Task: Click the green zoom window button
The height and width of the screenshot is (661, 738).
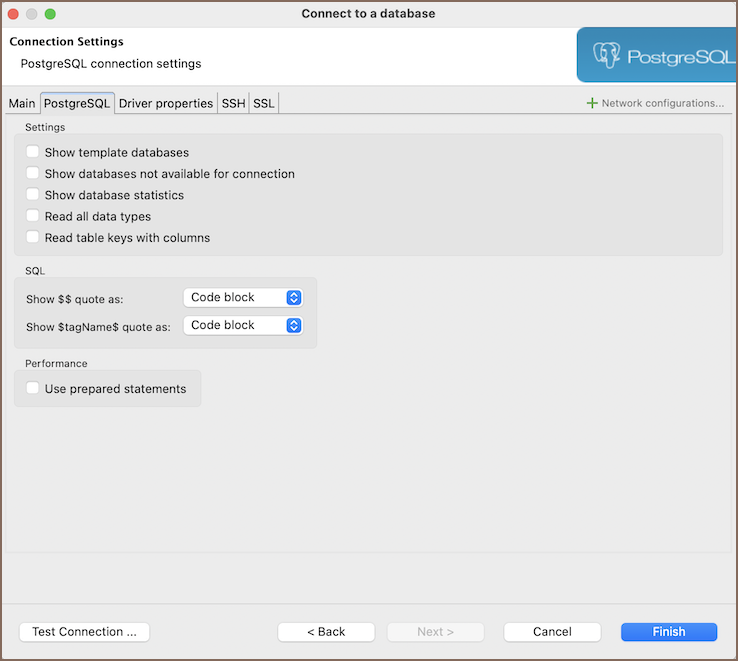Action: (50, 14)
